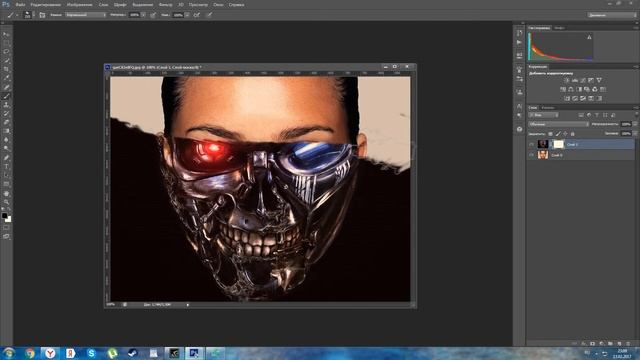Lock image pixels of the layer
This screenshot has height=360, width=640.
pos(558,134)
